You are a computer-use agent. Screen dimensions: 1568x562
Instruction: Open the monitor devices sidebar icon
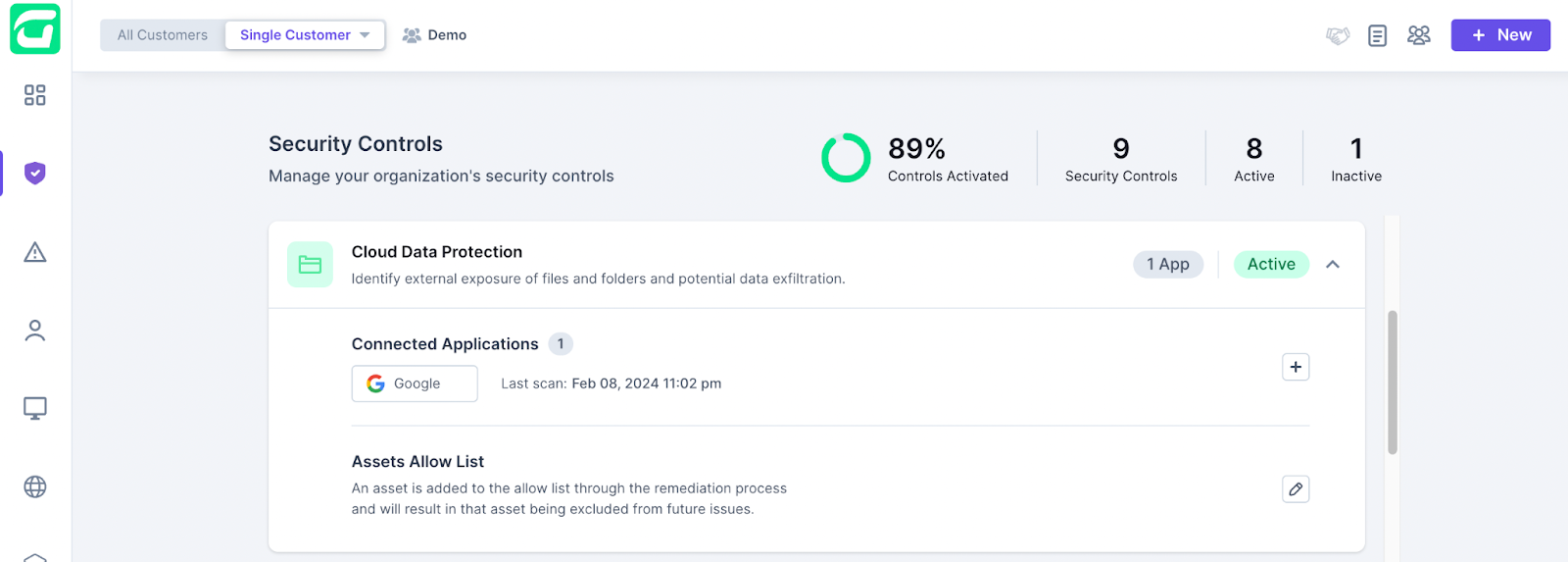pos(35,408)
